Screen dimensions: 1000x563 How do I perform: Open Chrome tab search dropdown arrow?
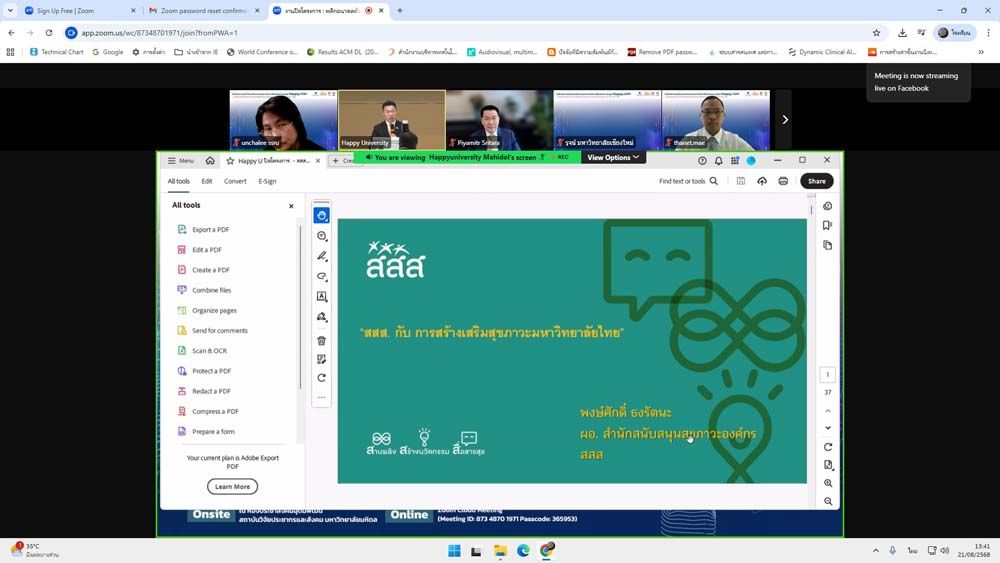10,10
